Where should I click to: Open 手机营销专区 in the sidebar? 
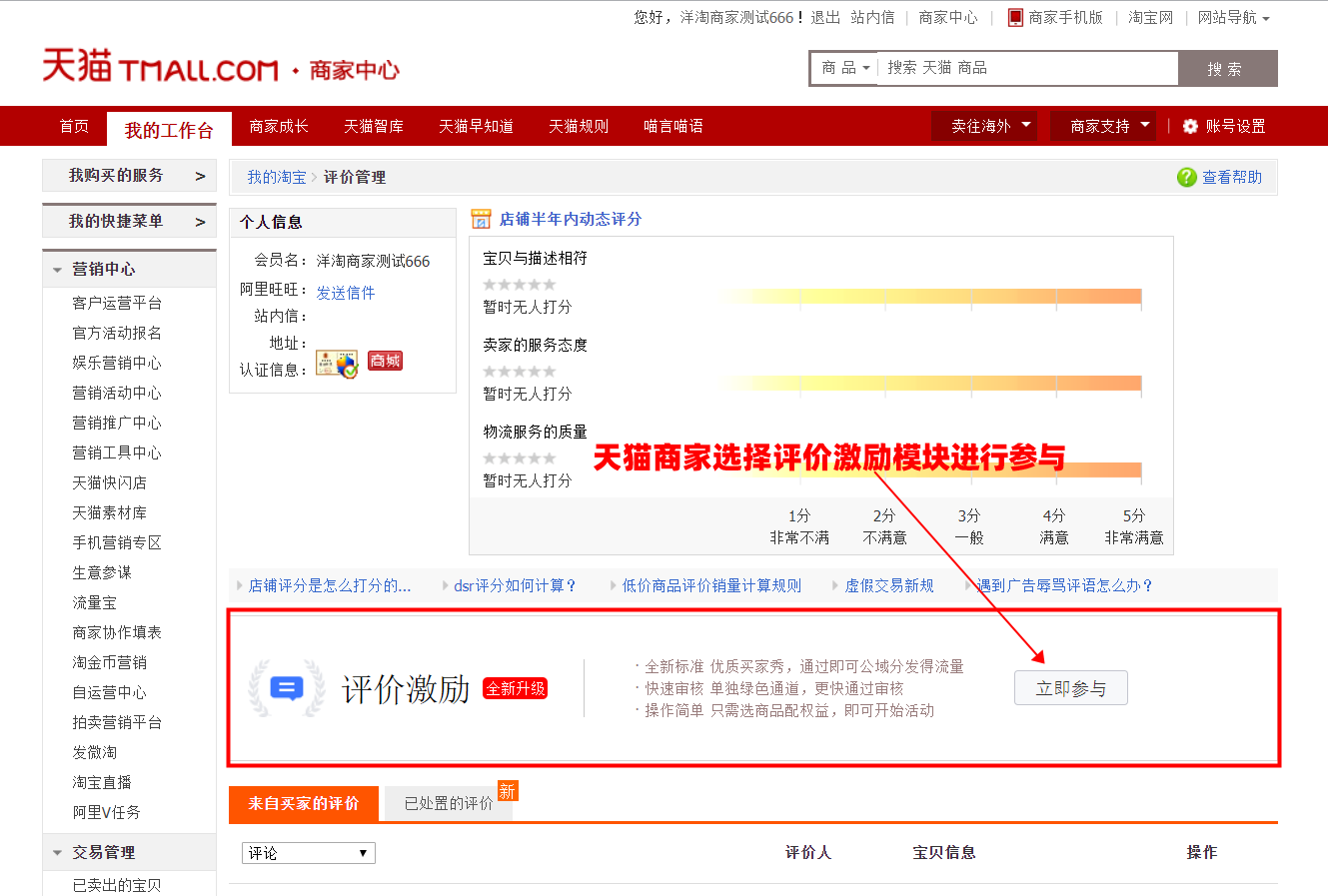pos(117,542)
